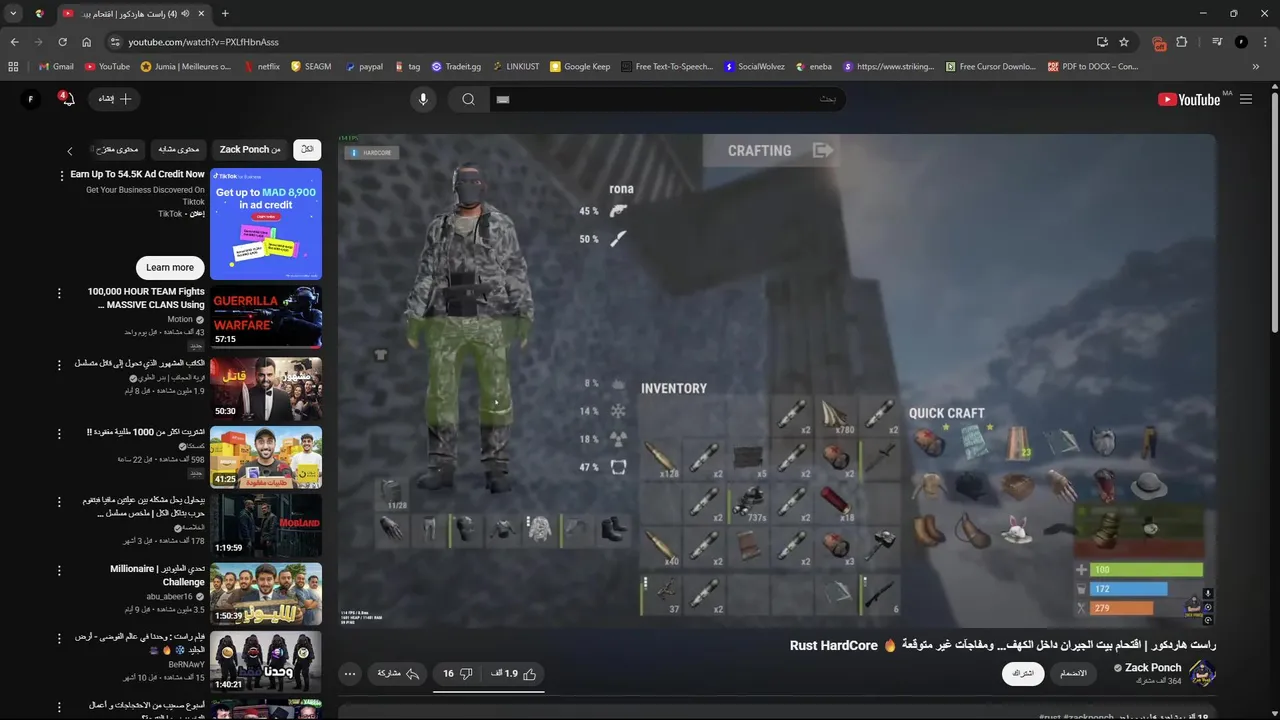Click the install app icon in address bar
Viewport: 1280px width, 720px height.
point(1102,42)
